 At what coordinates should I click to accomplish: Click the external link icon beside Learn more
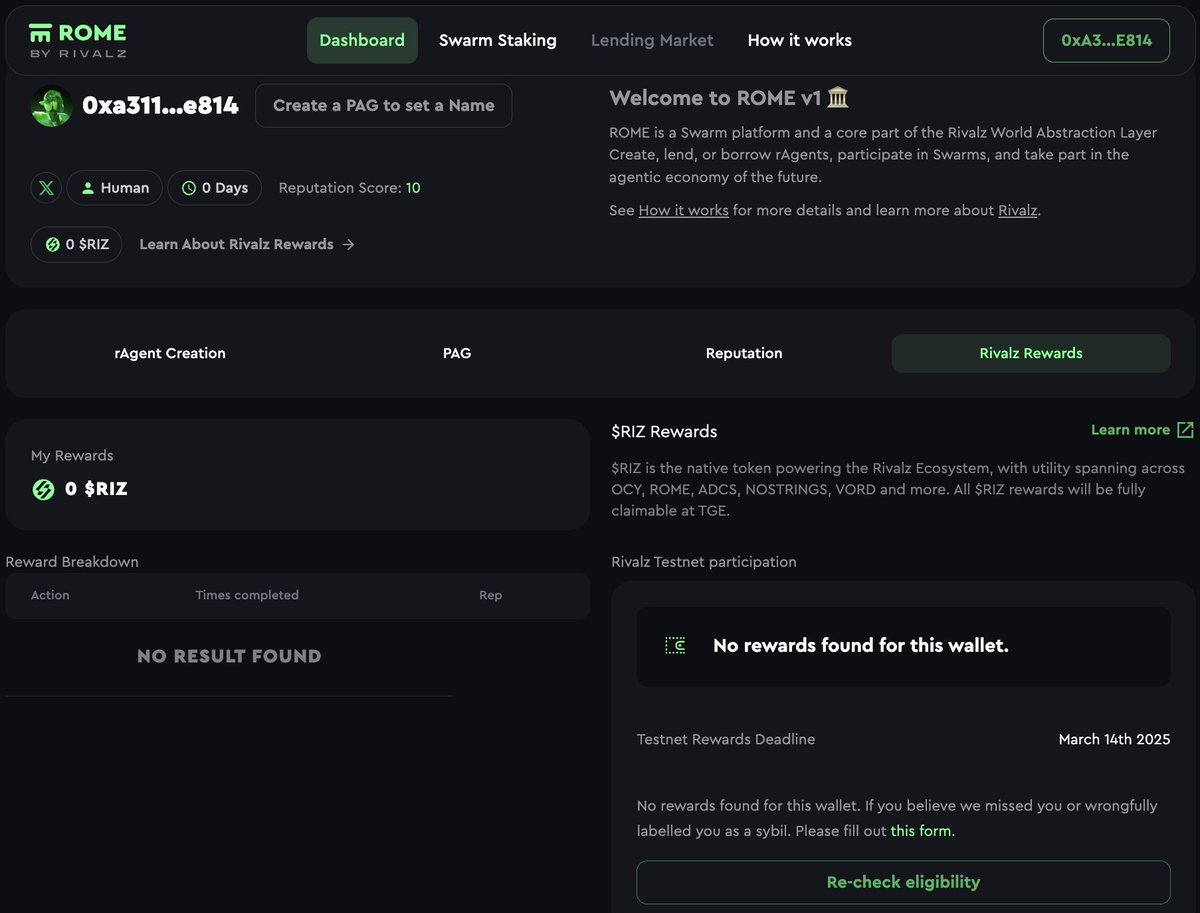click(1185, 430)
